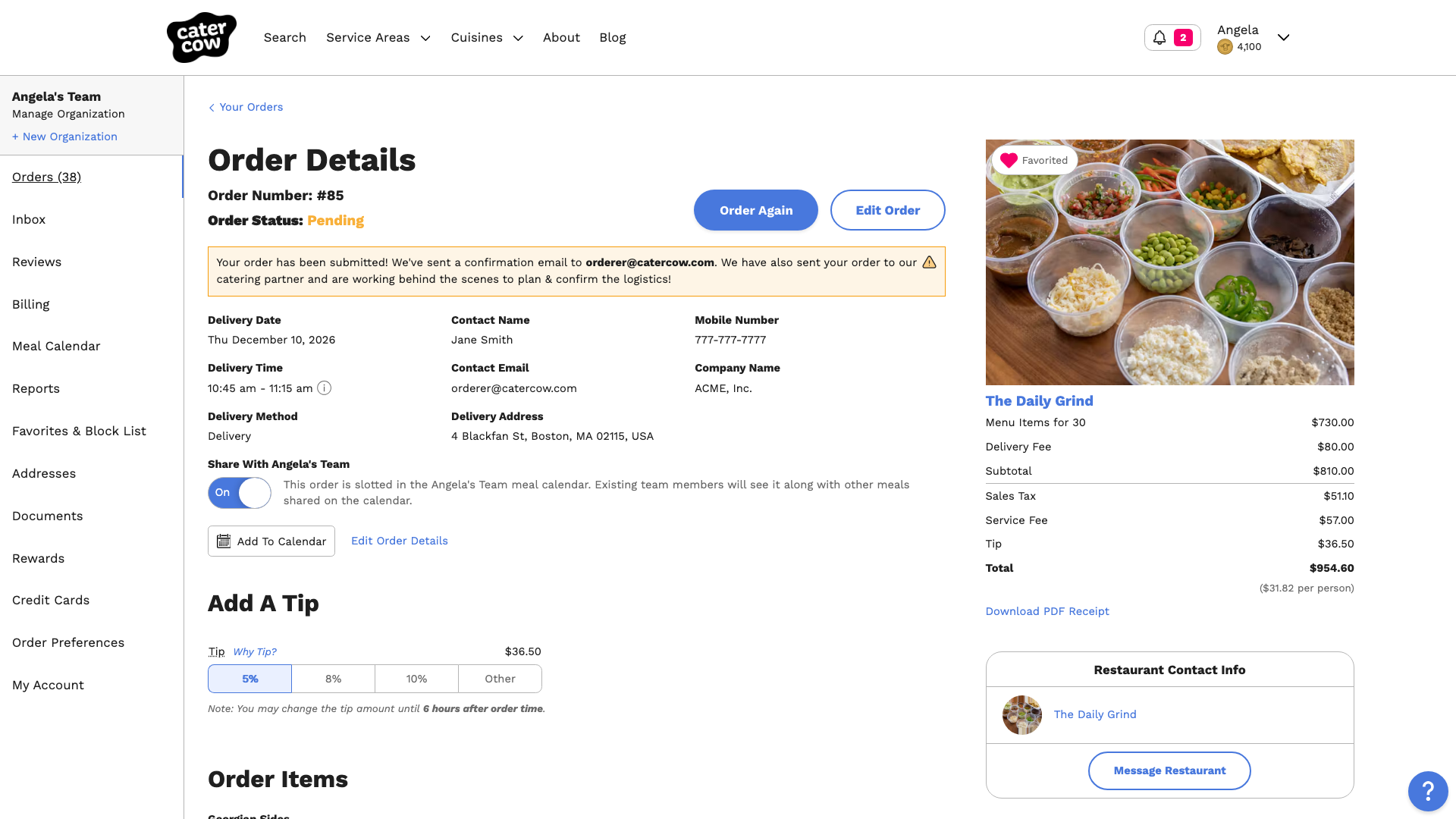
Task: Click + New Organization link
Action: [x=64, y=136]
